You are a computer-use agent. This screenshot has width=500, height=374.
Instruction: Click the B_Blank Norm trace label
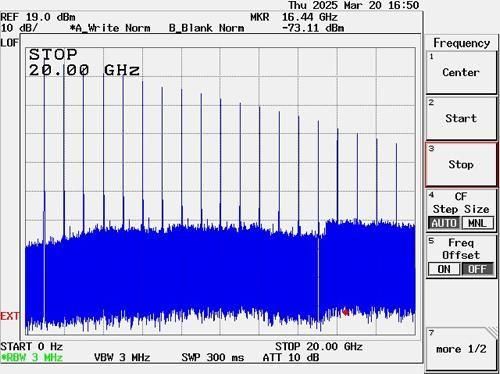click(206, 28)
